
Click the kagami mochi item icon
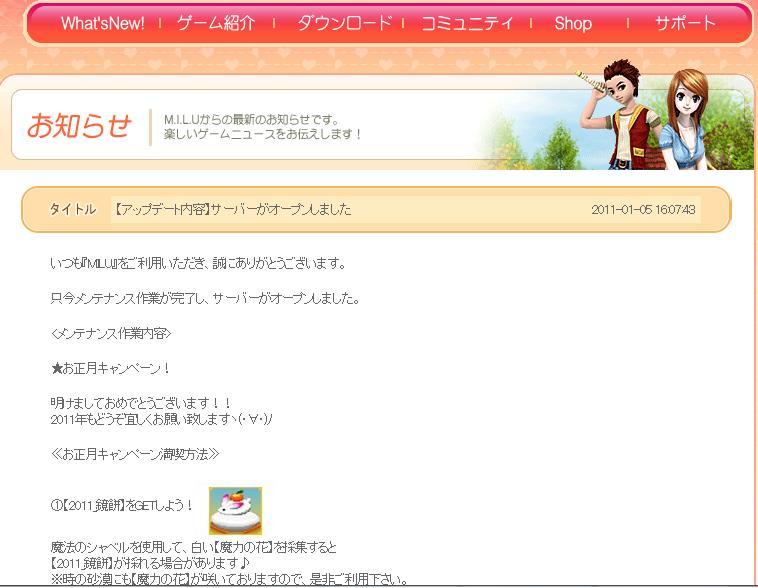(x=235, y=511)
